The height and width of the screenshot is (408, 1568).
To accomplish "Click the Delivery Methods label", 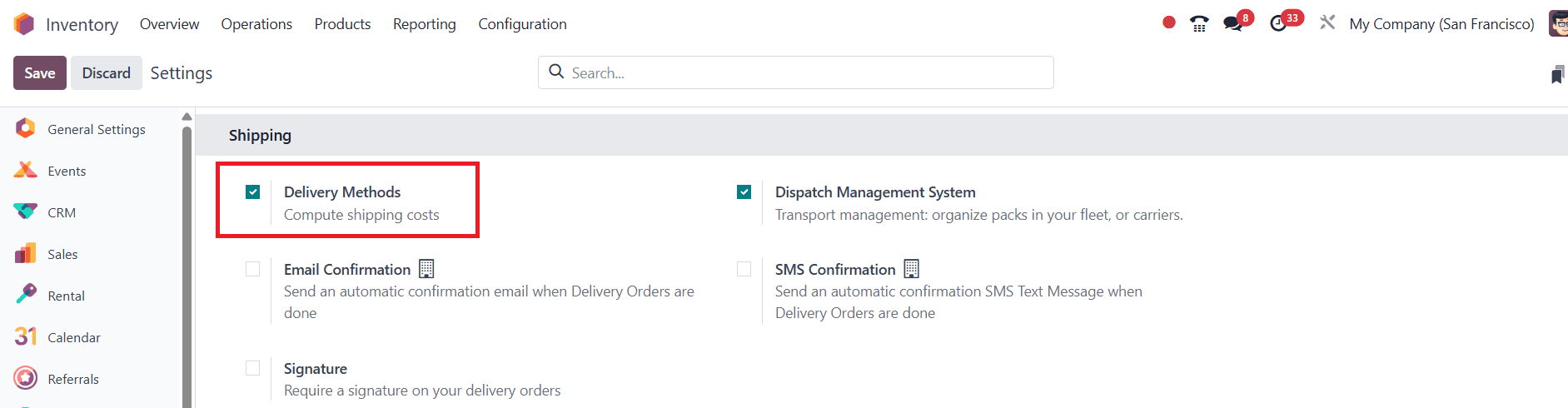I will 342,192.
